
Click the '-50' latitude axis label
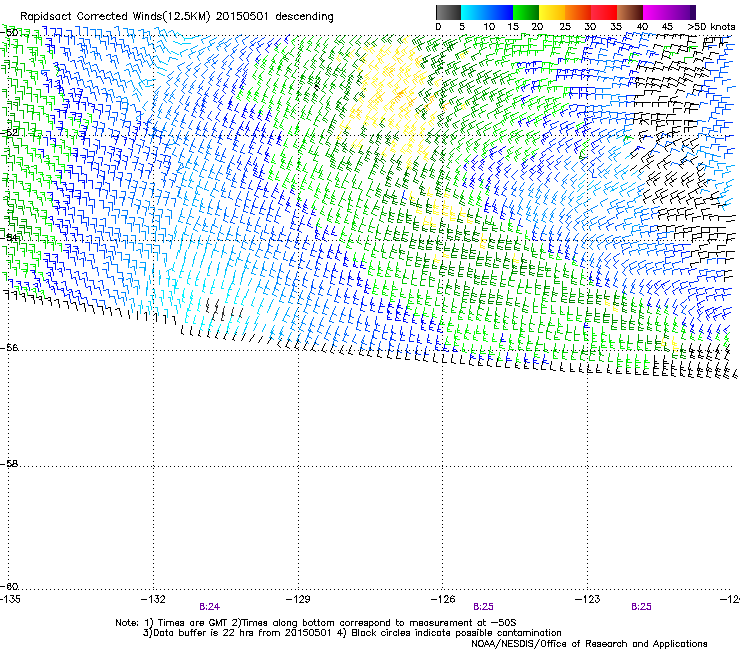[9, 33]
